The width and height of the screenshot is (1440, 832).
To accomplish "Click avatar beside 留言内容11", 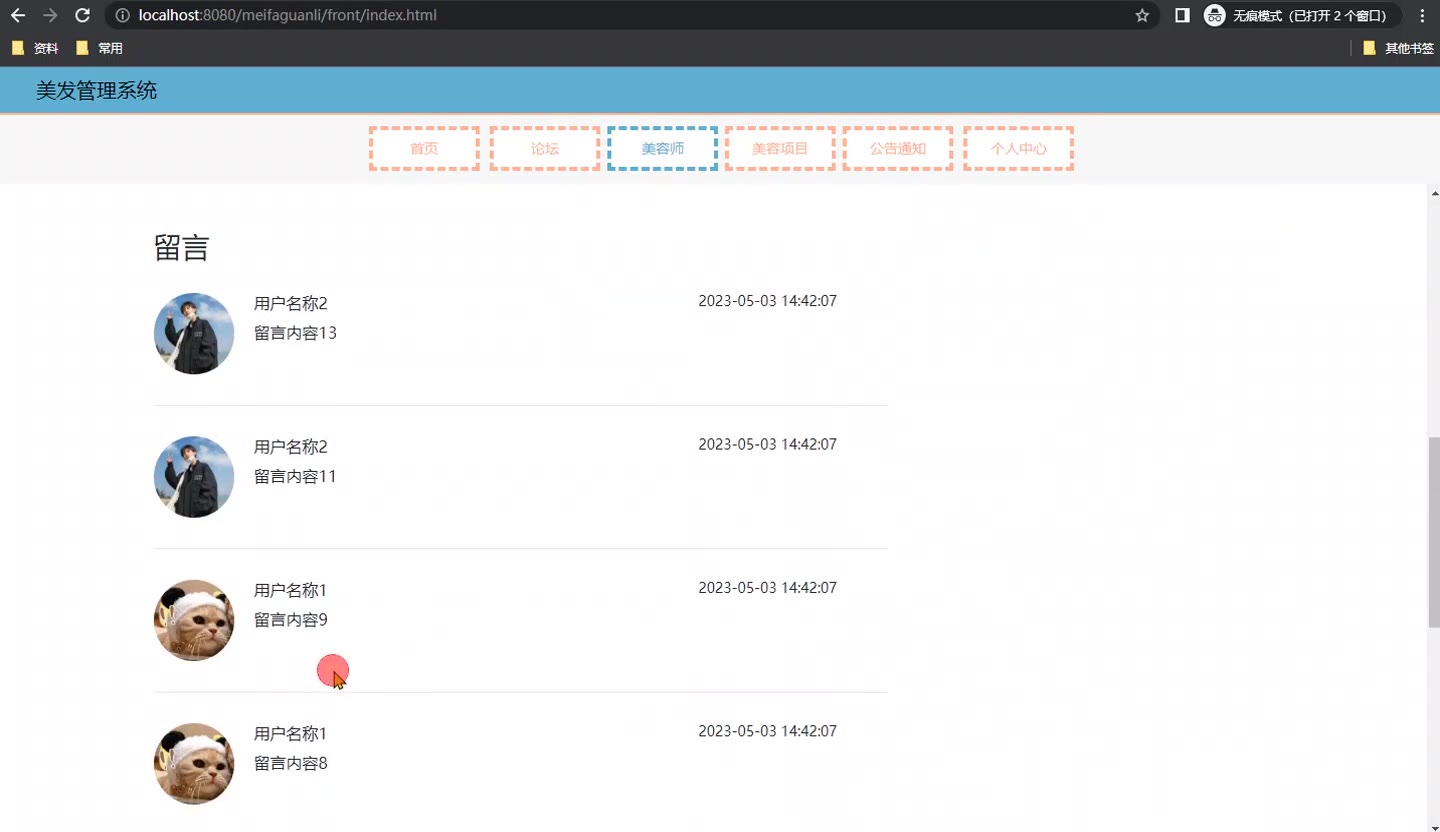I will click(x=194, y=477).
